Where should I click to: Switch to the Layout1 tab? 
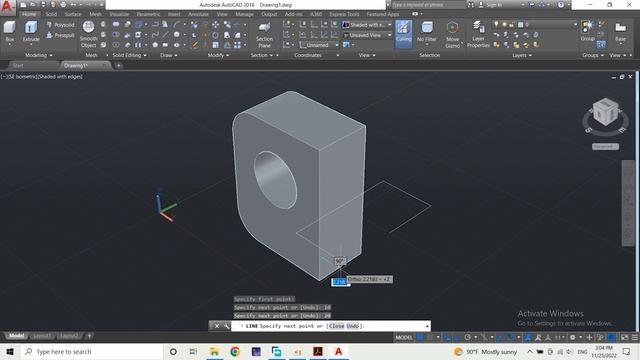42,336
